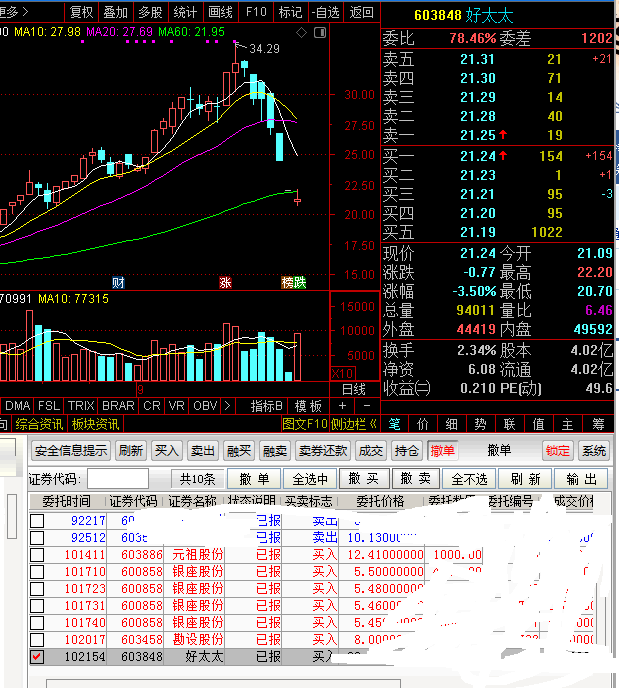Open the 系统 menu button
The image size is (619, 688).
(594, 451)
